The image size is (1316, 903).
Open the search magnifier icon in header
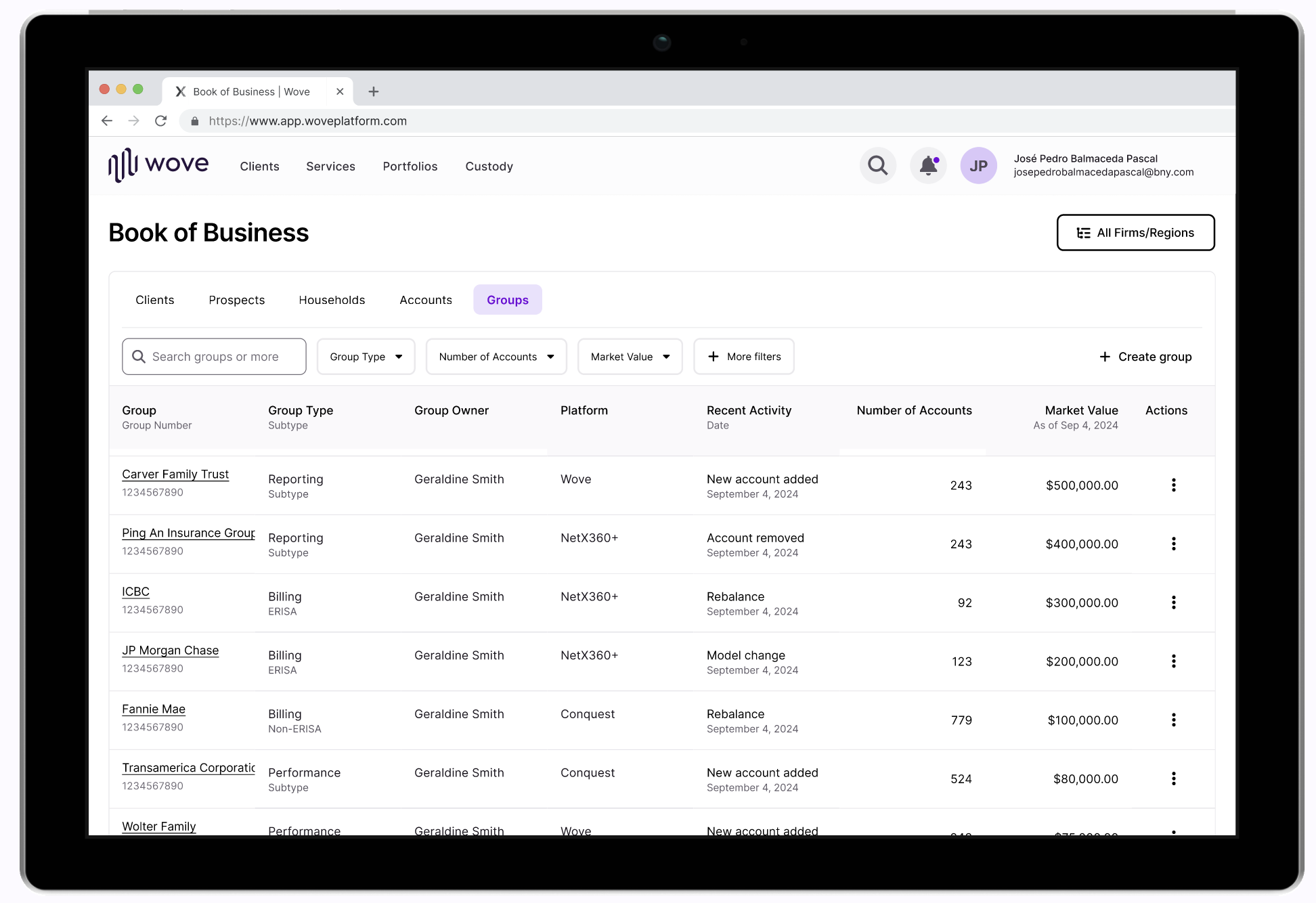(x=877, y=166)
